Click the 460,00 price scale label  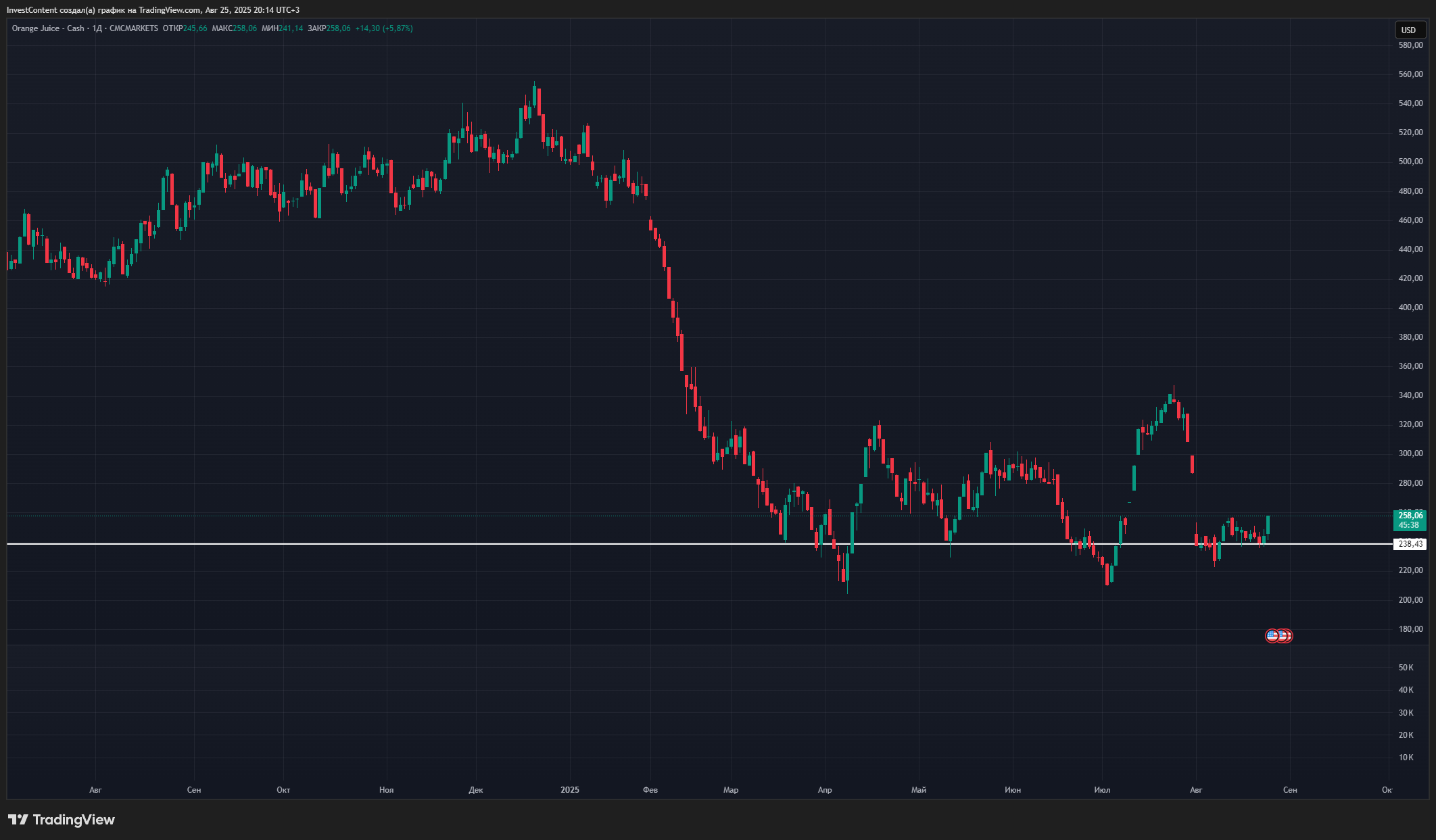pyautogui.click(x=1410, y=220)
